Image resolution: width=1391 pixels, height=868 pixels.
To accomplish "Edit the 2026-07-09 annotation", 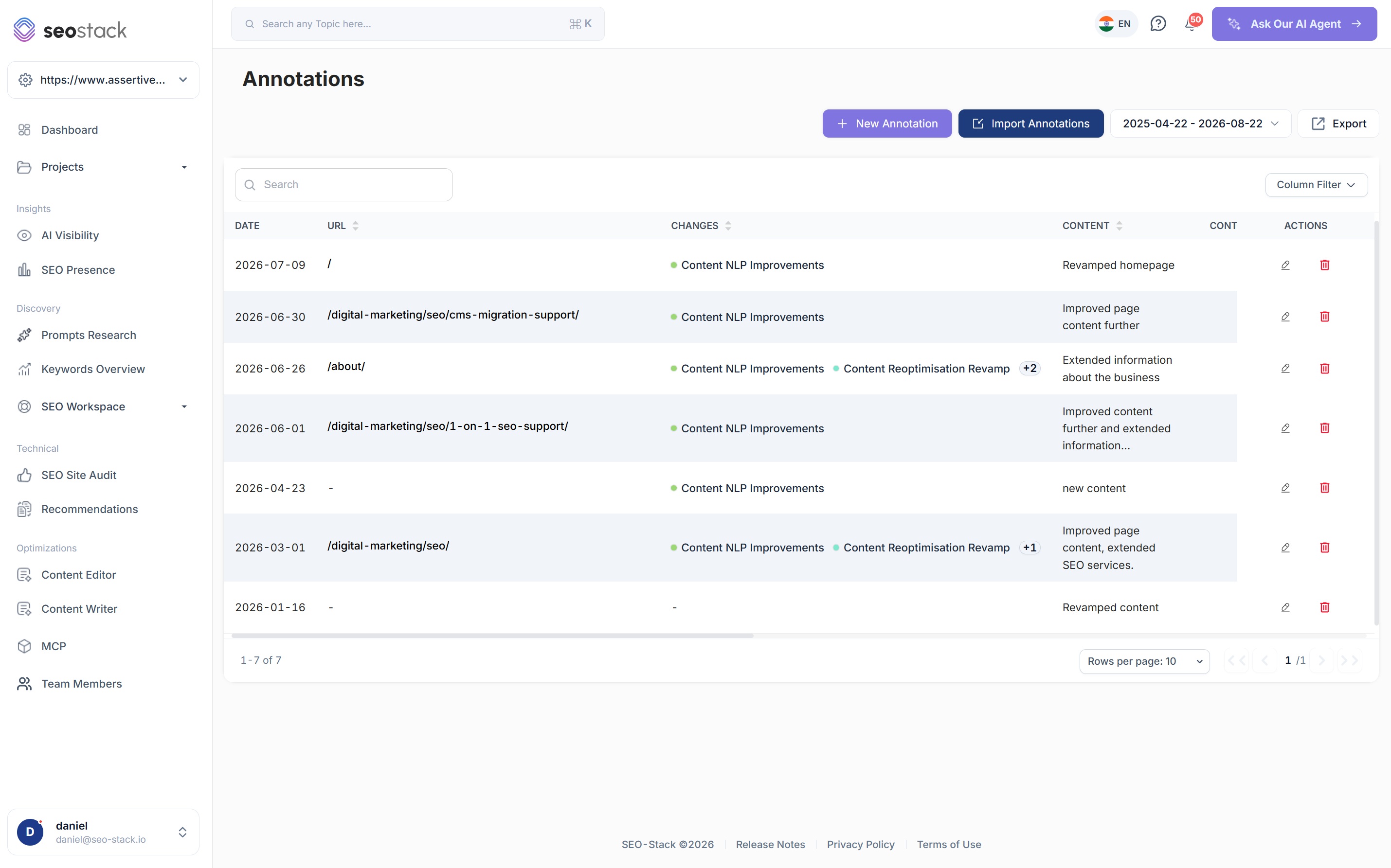I will point(1285,265).
